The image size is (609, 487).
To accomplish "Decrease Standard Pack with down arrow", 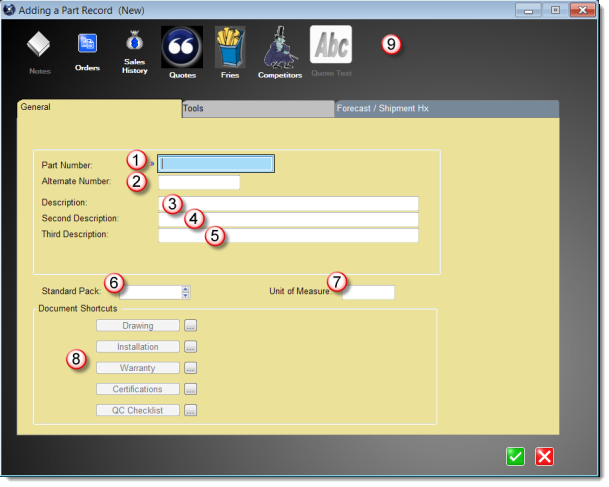I will (186, 296).
